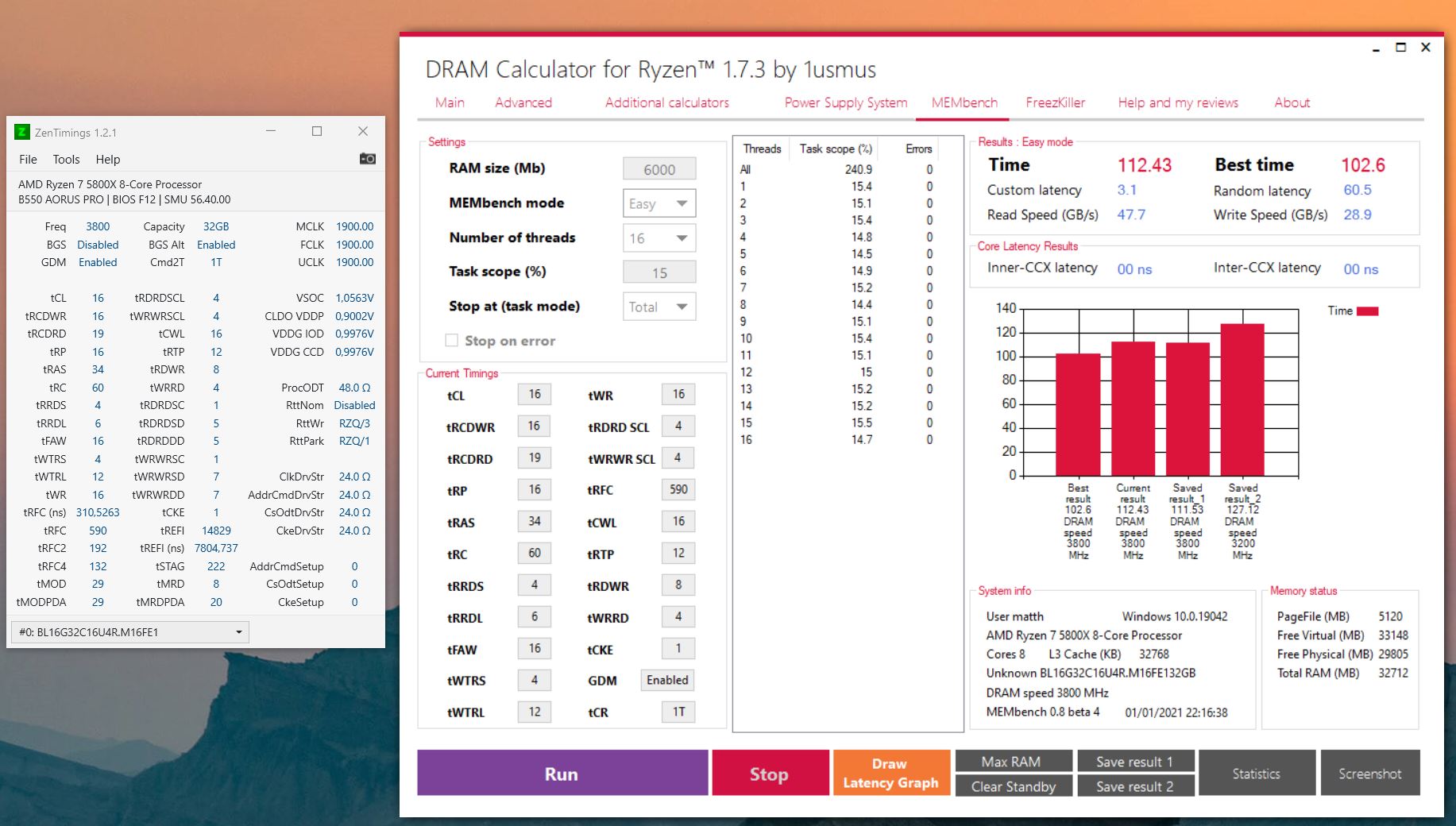This screenshot has width=1456, height=826.
Task: Switch to the Main tab
Action: click(450, 102)
